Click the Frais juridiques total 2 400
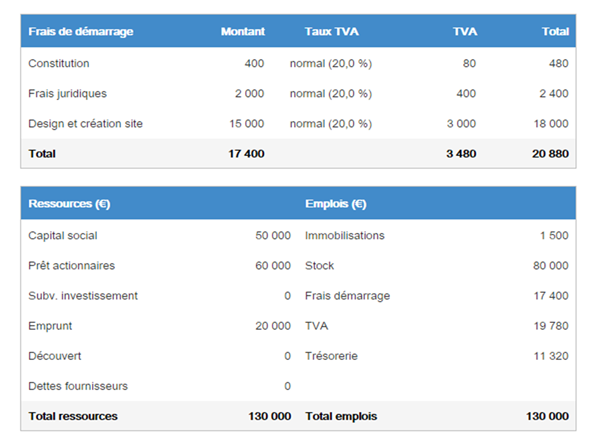The width and height of the screenshot is (600, 440). pos(554,93)
